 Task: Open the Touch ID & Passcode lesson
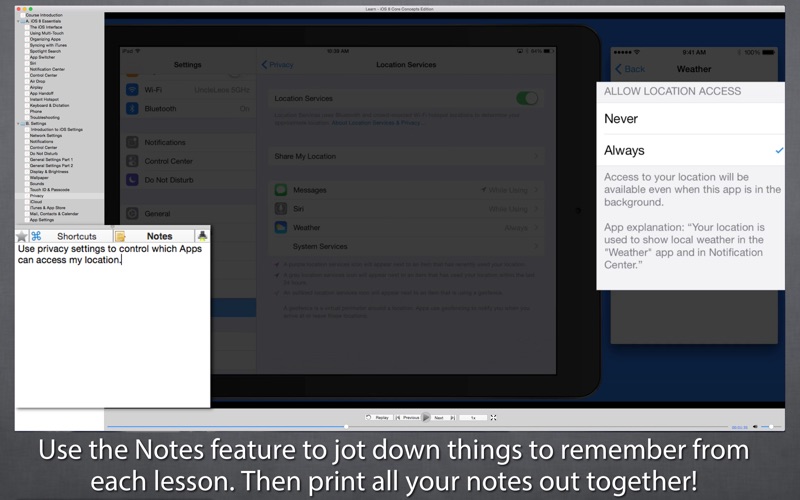(49, 190)
